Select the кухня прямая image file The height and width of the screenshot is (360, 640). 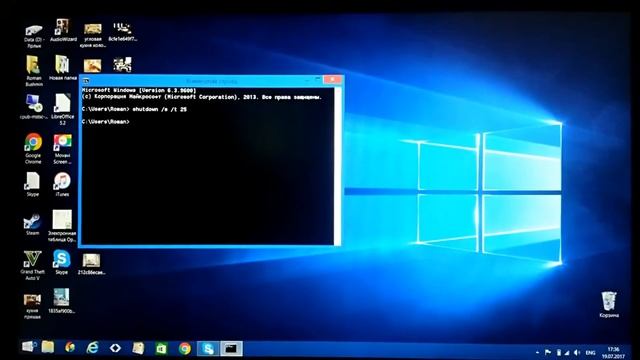[x=32, y=306]
